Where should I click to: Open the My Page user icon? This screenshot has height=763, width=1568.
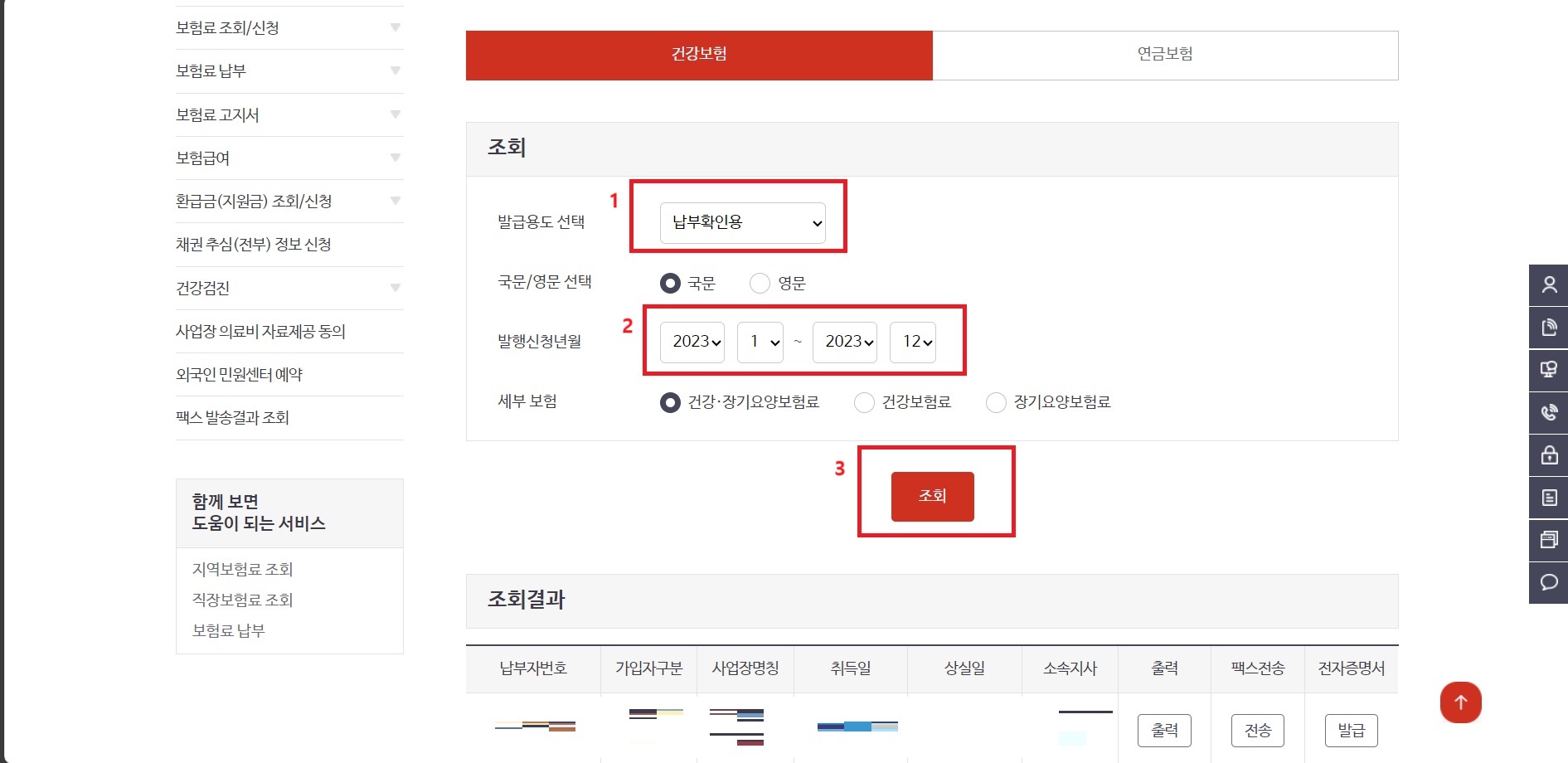point(1547,284)
